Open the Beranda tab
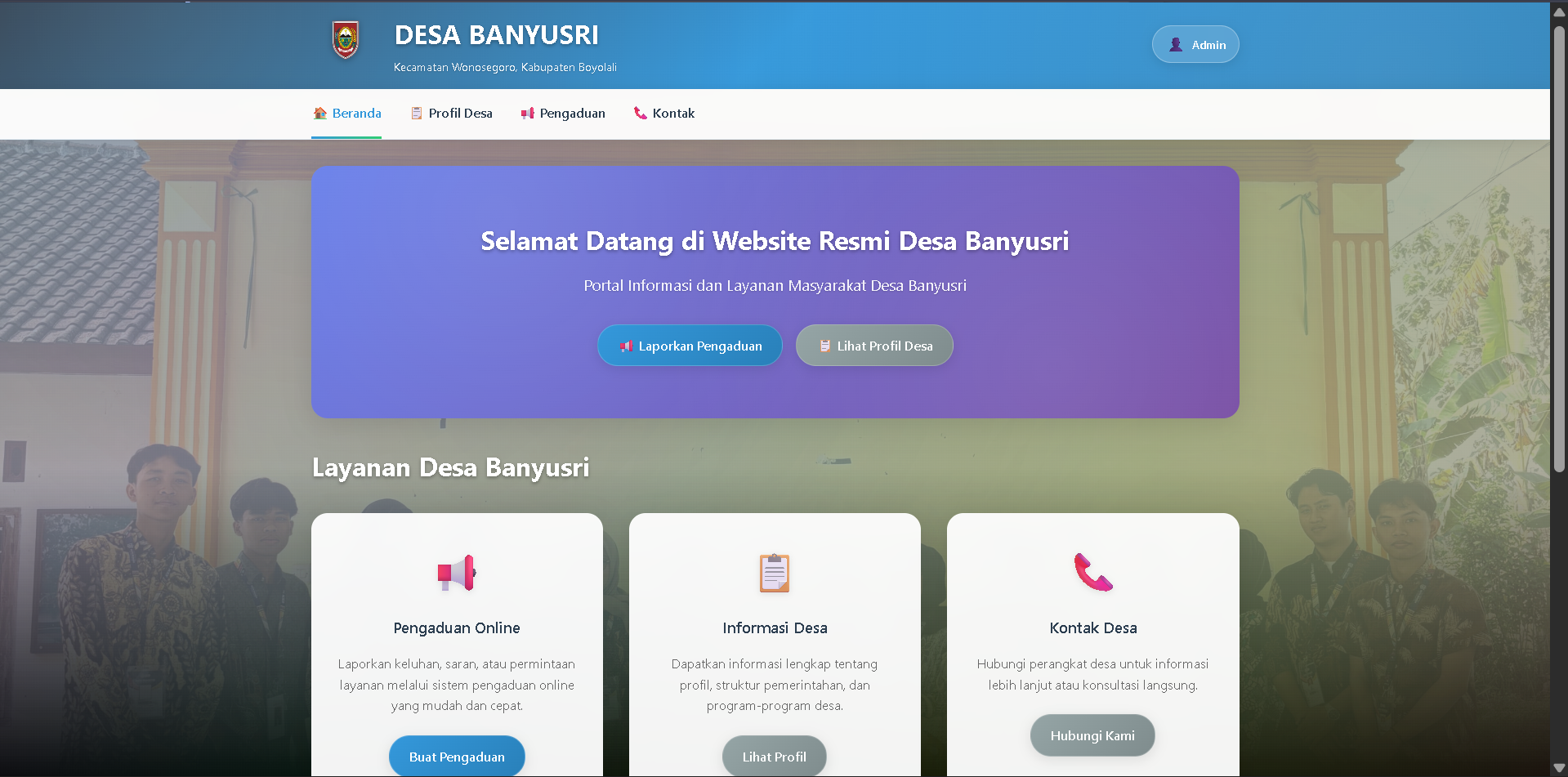The image size is (1568, 777). click(x=346, y=114)
